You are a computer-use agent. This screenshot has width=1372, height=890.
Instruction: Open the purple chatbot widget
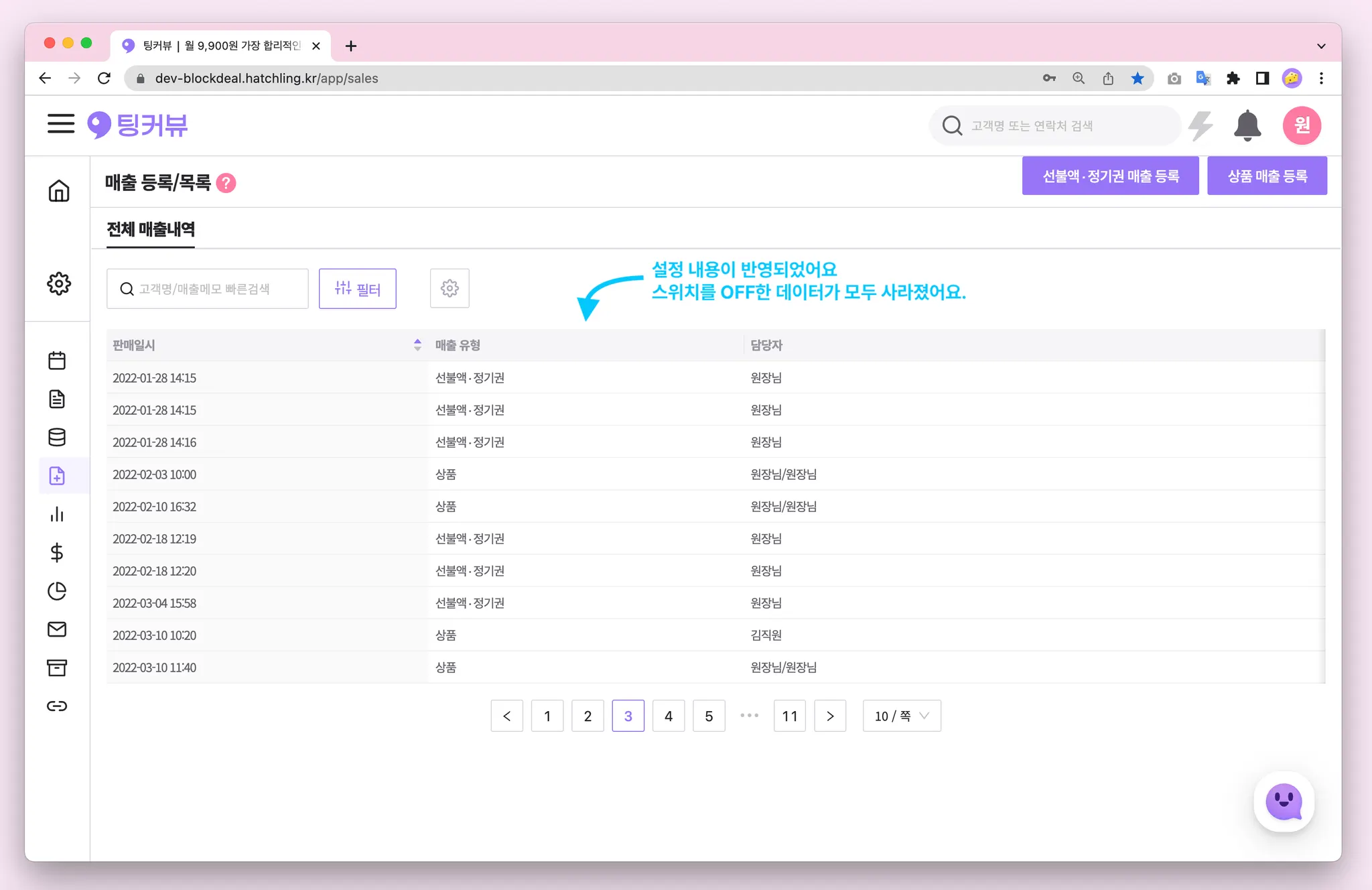click(1284, 802)
